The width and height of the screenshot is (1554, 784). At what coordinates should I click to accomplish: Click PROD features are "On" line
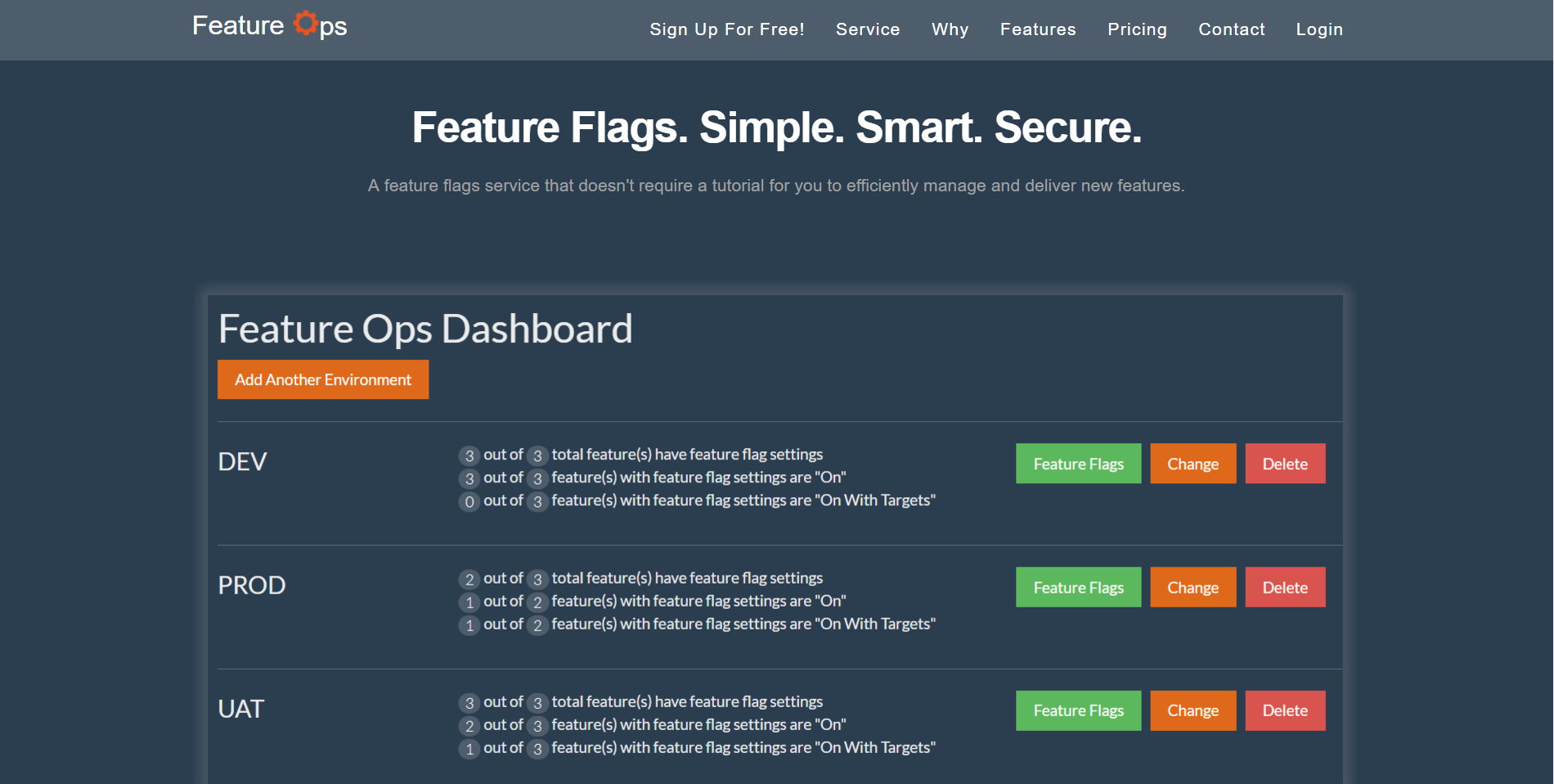[x=652, y=601]
